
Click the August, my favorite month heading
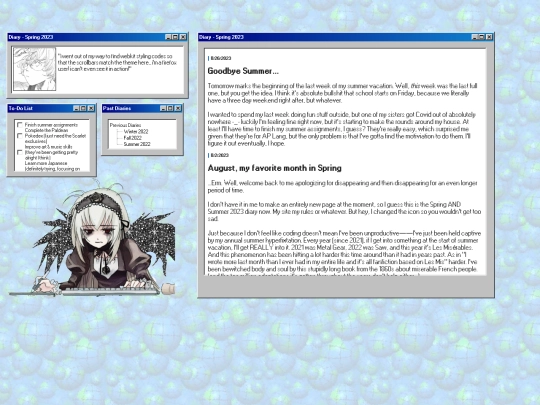pyautogui.click(x=274, y=168)
